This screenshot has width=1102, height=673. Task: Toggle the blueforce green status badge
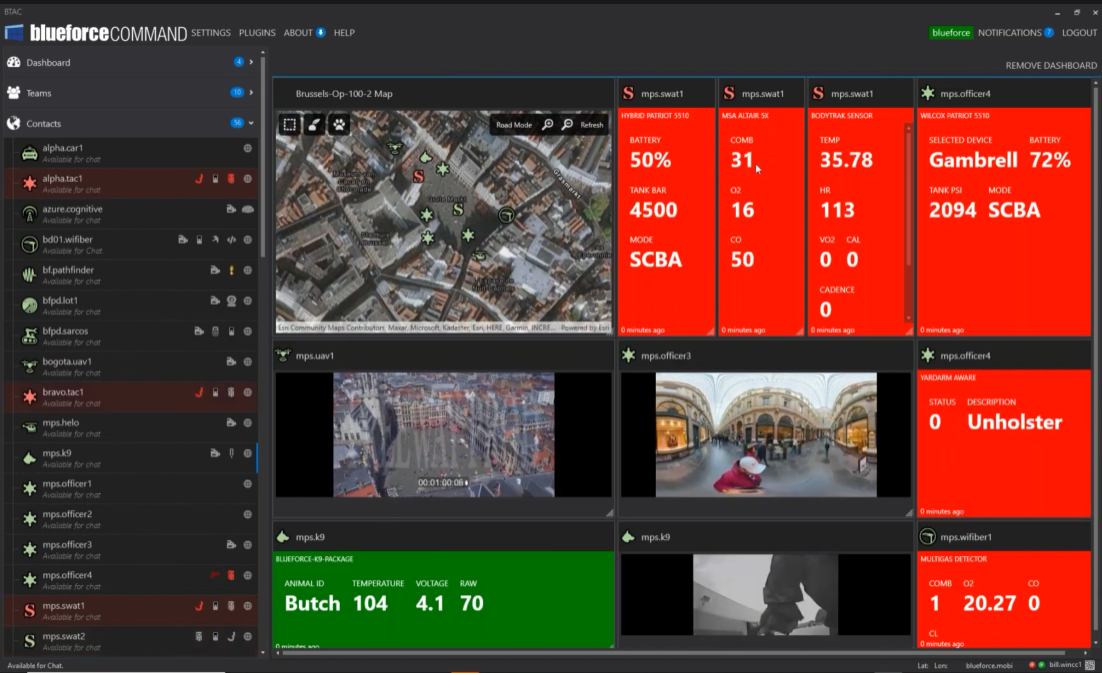point(951,33)
